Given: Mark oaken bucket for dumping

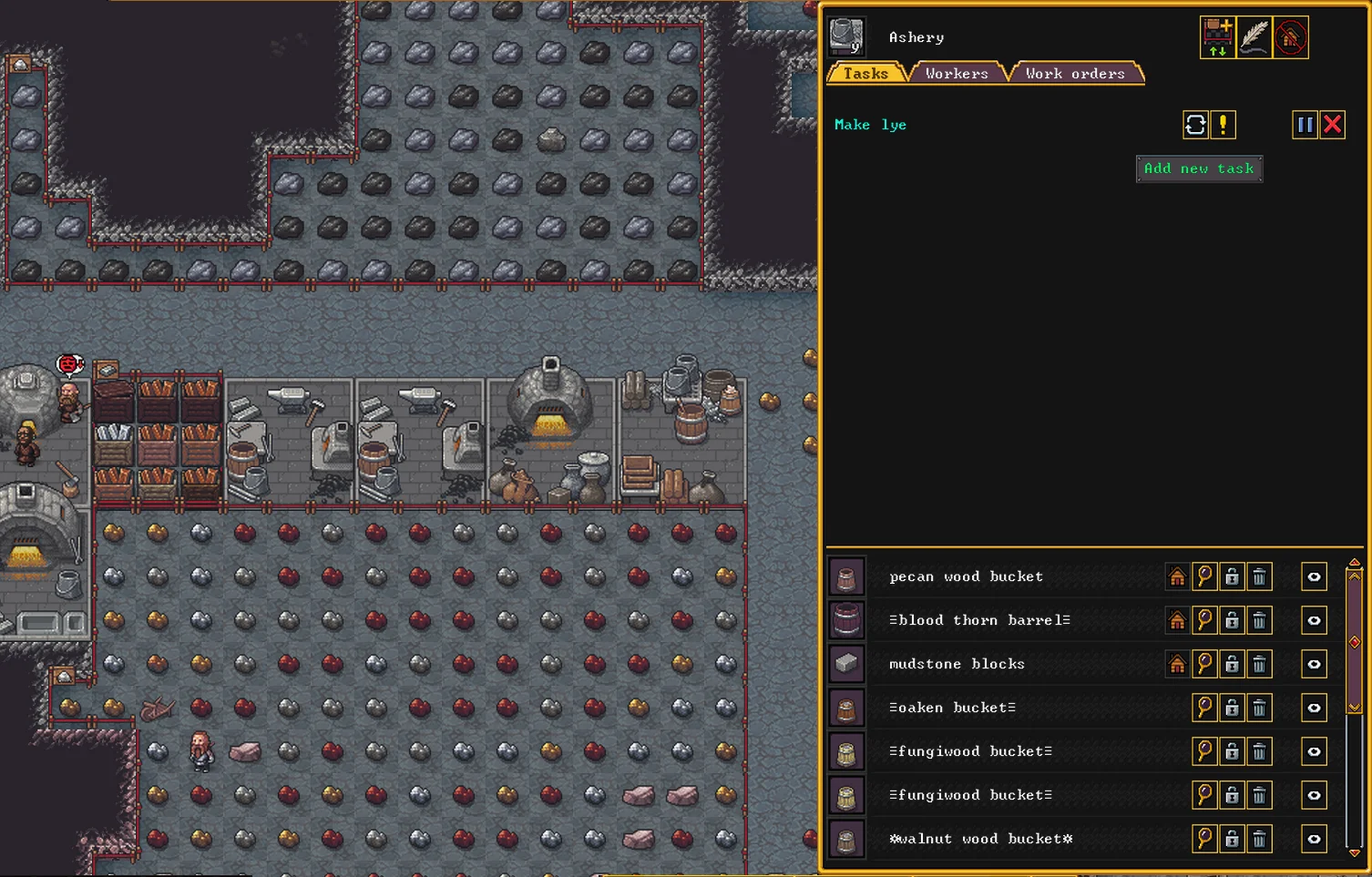Looking at the screenshot, I should point(1259,708).
